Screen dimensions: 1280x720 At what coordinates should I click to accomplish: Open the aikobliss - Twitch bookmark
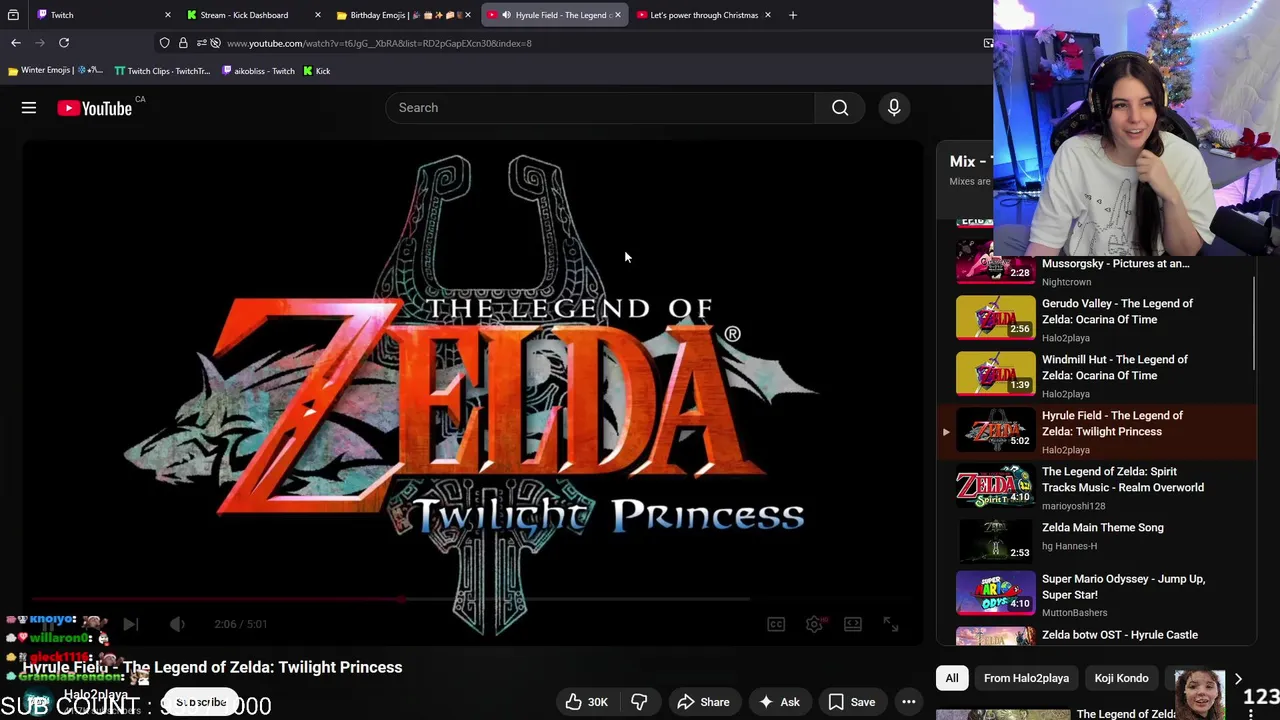coord(258,71)
